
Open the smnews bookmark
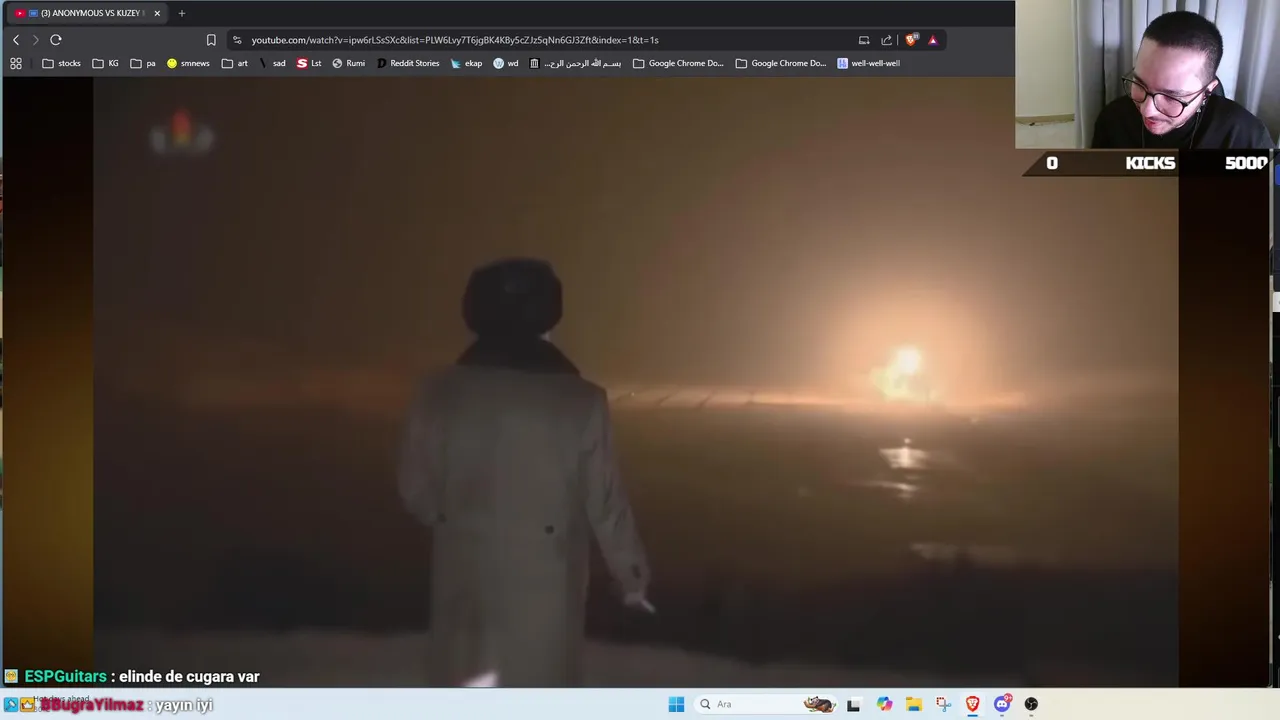(188, 63)
